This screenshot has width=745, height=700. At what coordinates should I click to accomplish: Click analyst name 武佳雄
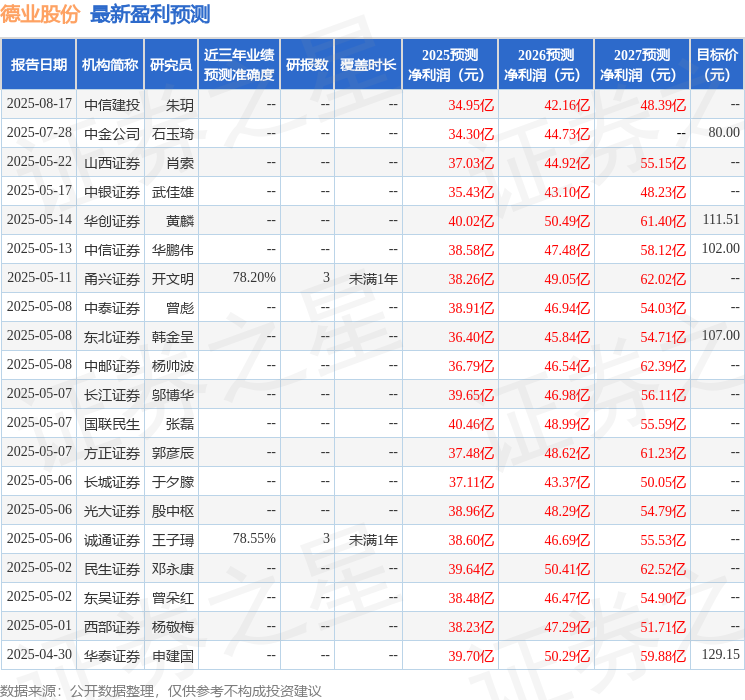coord(172,192)
